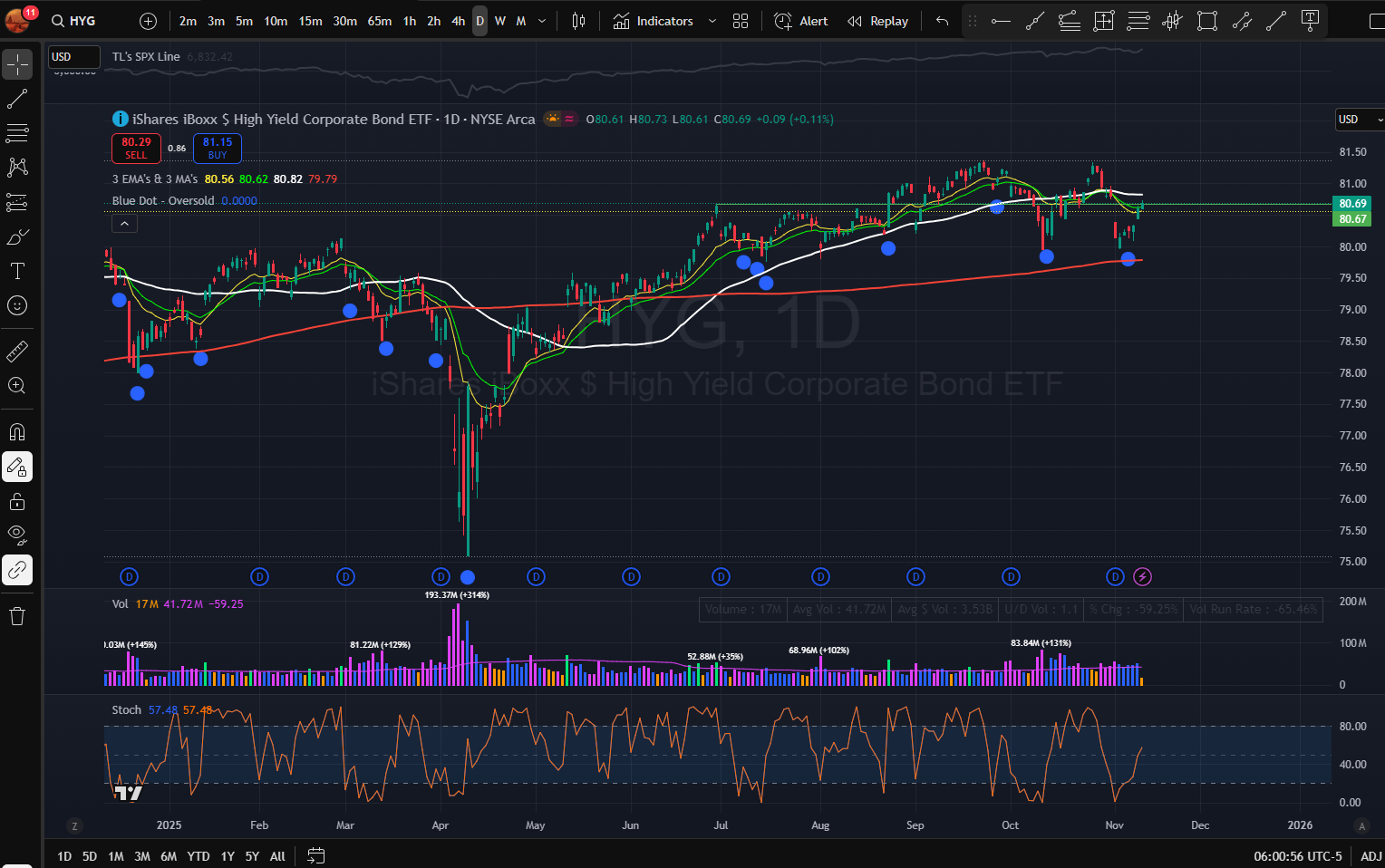Switch to the M monthly timeframe

tap(520, 21)
